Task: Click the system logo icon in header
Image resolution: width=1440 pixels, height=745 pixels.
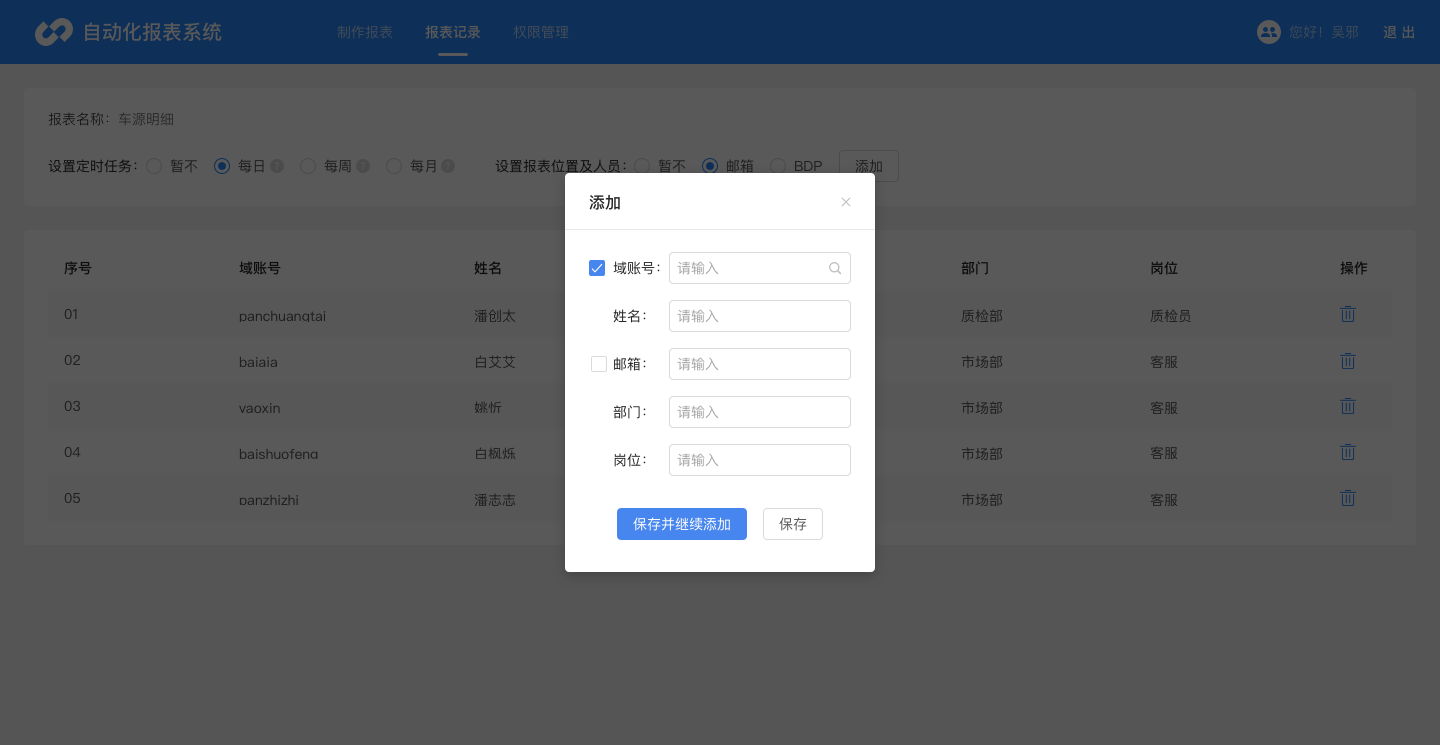Action: click(x=53, y=32)
